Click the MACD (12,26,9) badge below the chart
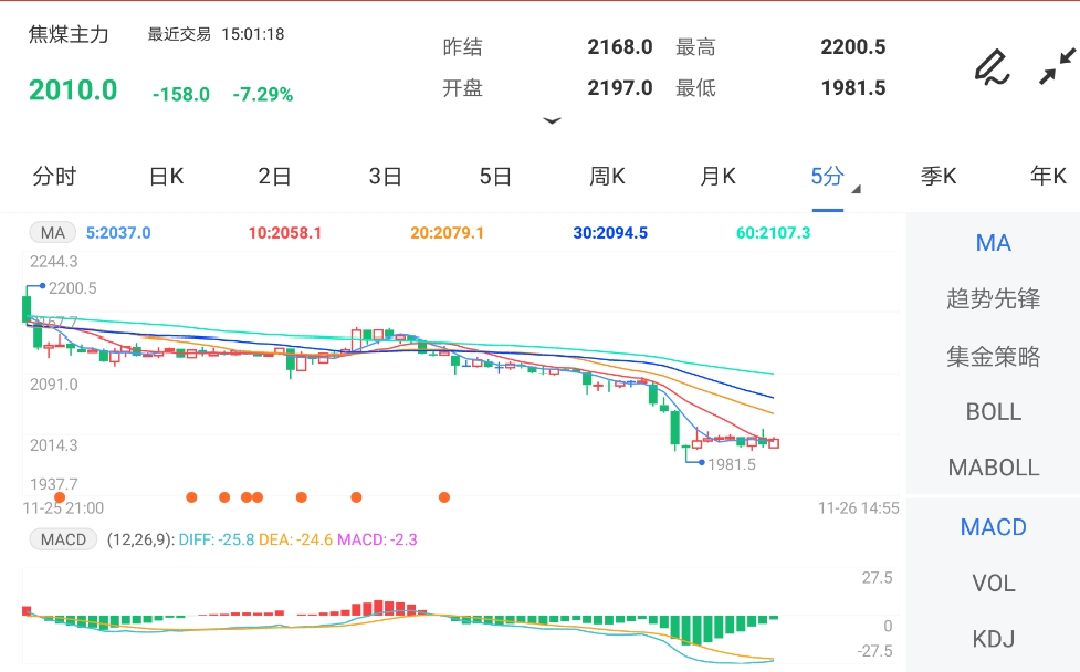The image size is (1080, 672). click(63, 538)
